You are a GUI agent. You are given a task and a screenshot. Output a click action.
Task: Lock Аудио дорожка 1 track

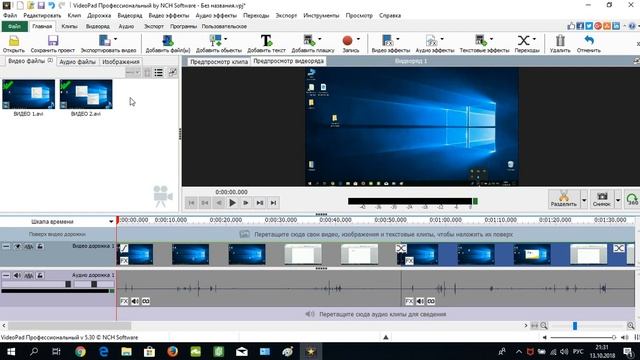click(x=40, y=276)
